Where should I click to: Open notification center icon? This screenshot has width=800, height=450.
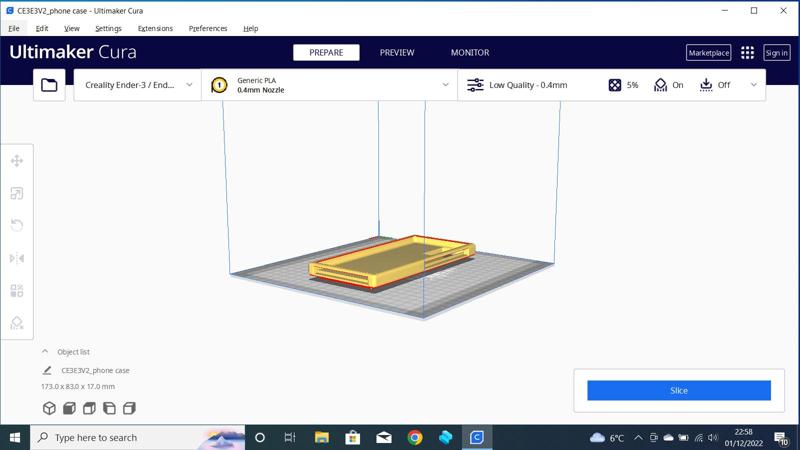[x=781, y=437]
